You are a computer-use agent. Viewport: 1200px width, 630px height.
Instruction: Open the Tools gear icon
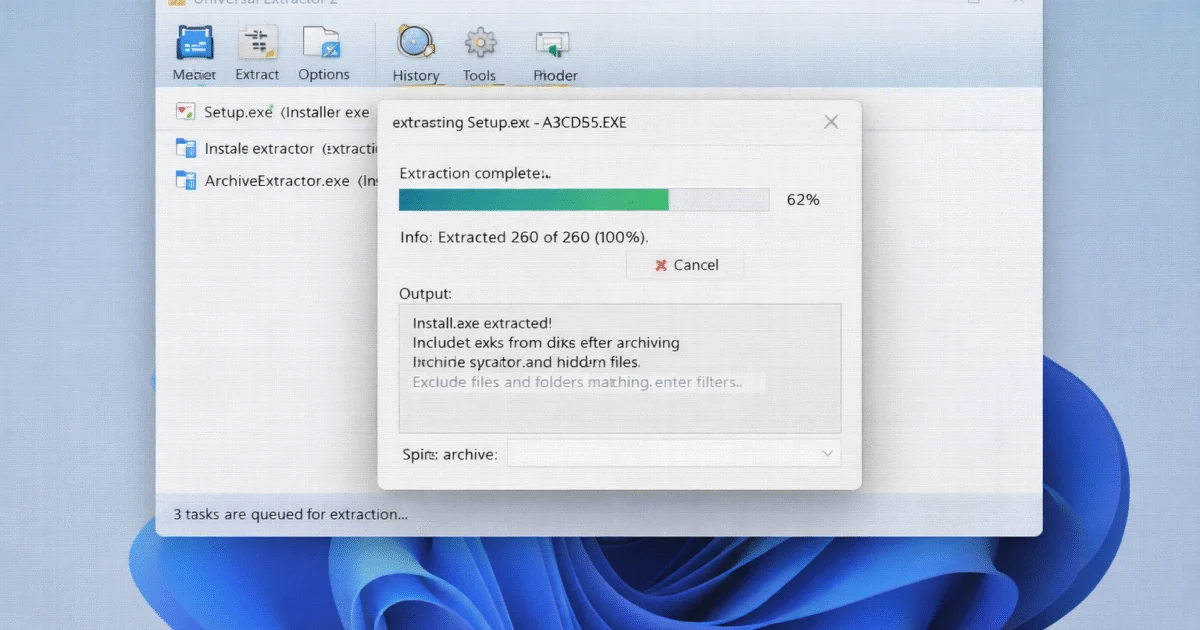tap(480, 43)
